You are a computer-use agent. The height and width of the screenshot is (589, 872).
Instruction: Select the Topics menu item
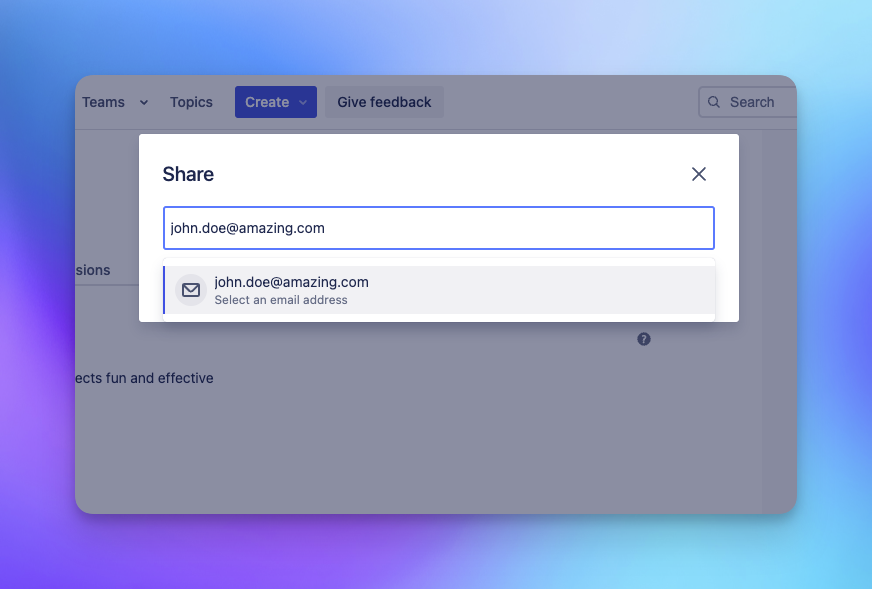191,101
